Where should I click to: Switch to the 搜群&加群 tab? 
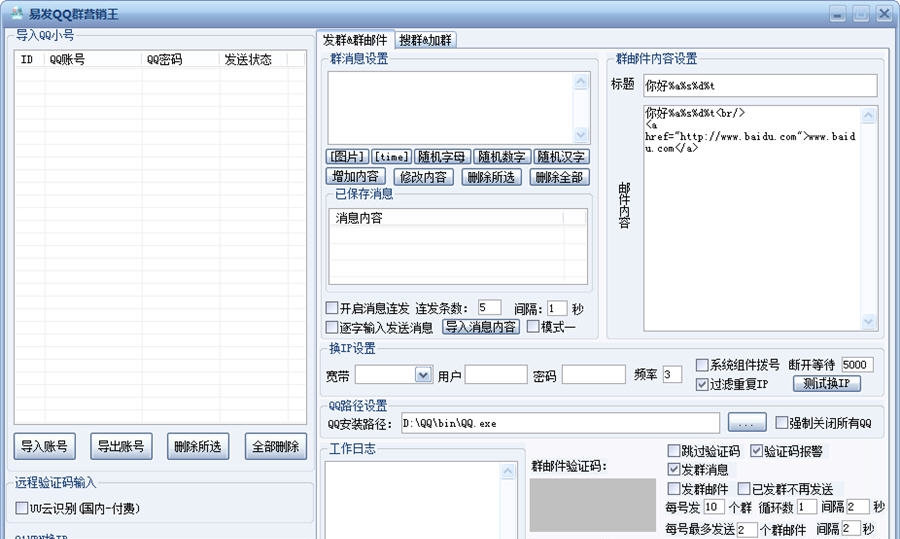click(x=425, y=40)
